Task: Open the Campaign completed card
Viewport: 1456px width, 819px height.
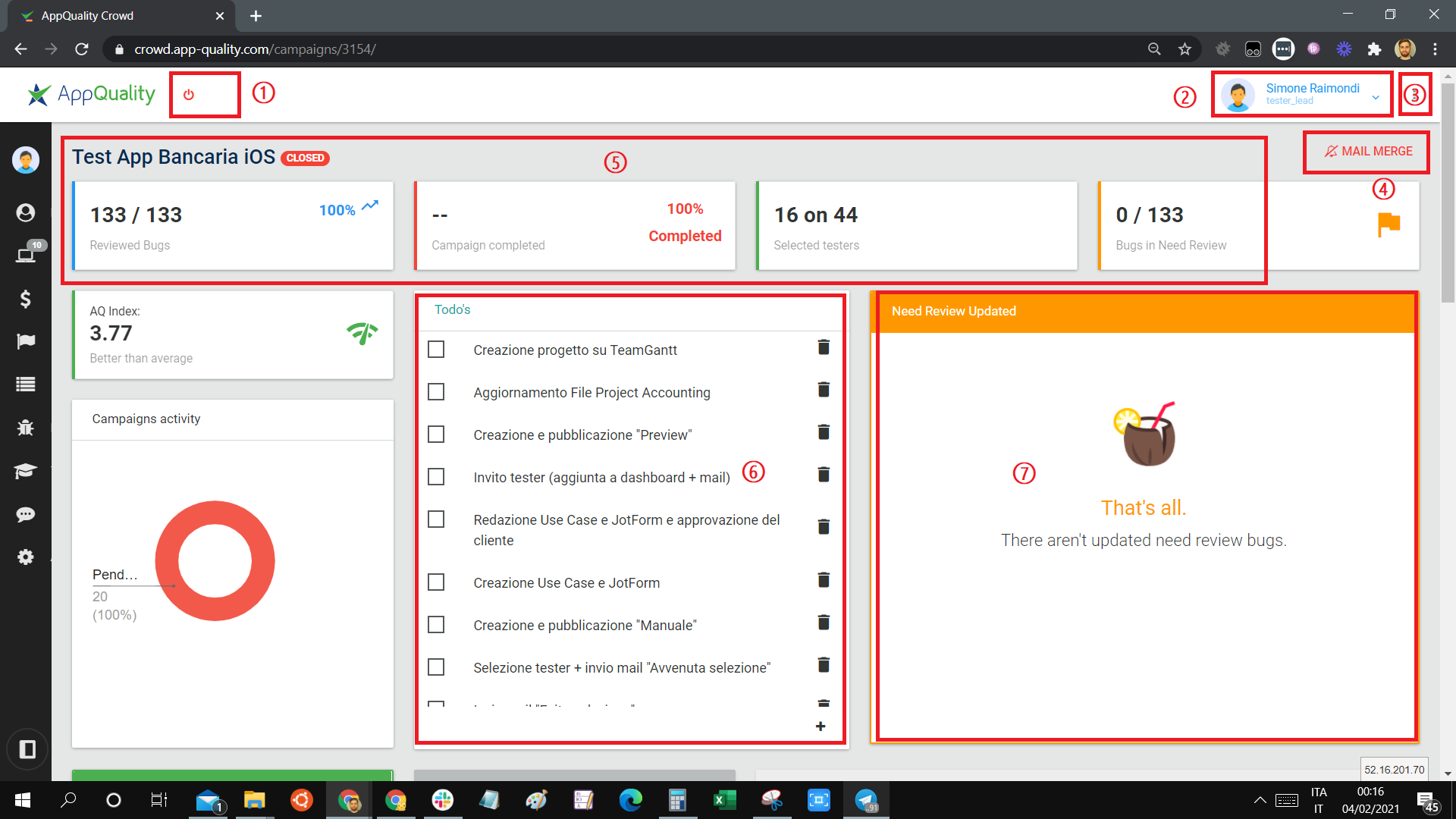Action: pos(575,225)
